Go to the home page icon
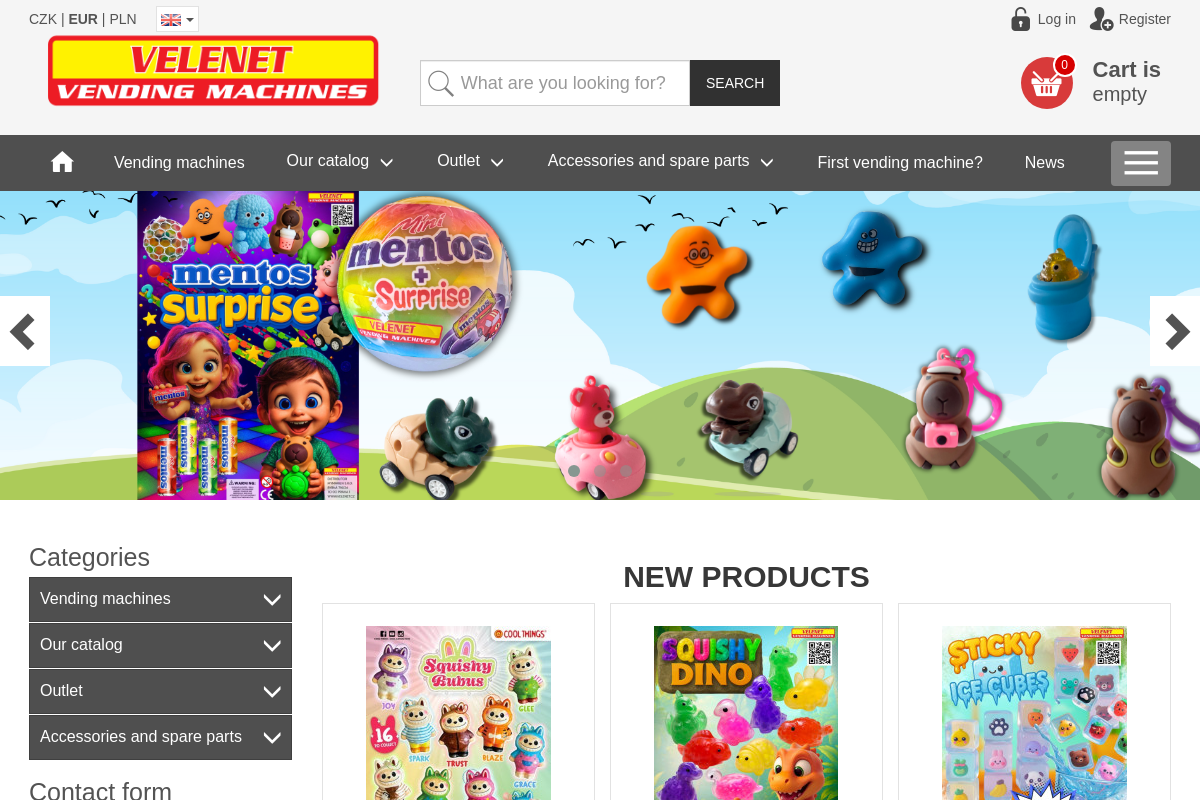This screenshot has height=800, width=1200. tap(62, 162)
